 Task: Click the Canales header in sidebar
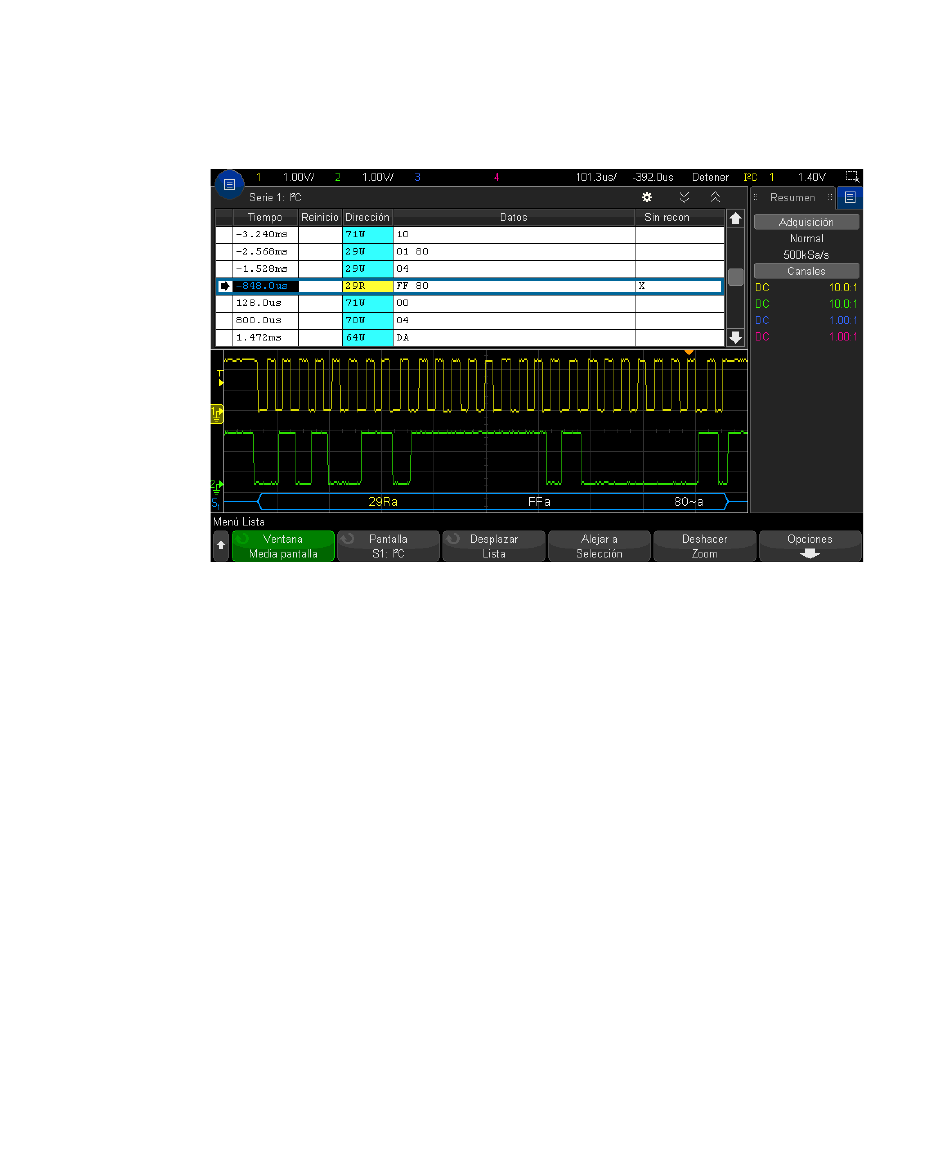806,271
